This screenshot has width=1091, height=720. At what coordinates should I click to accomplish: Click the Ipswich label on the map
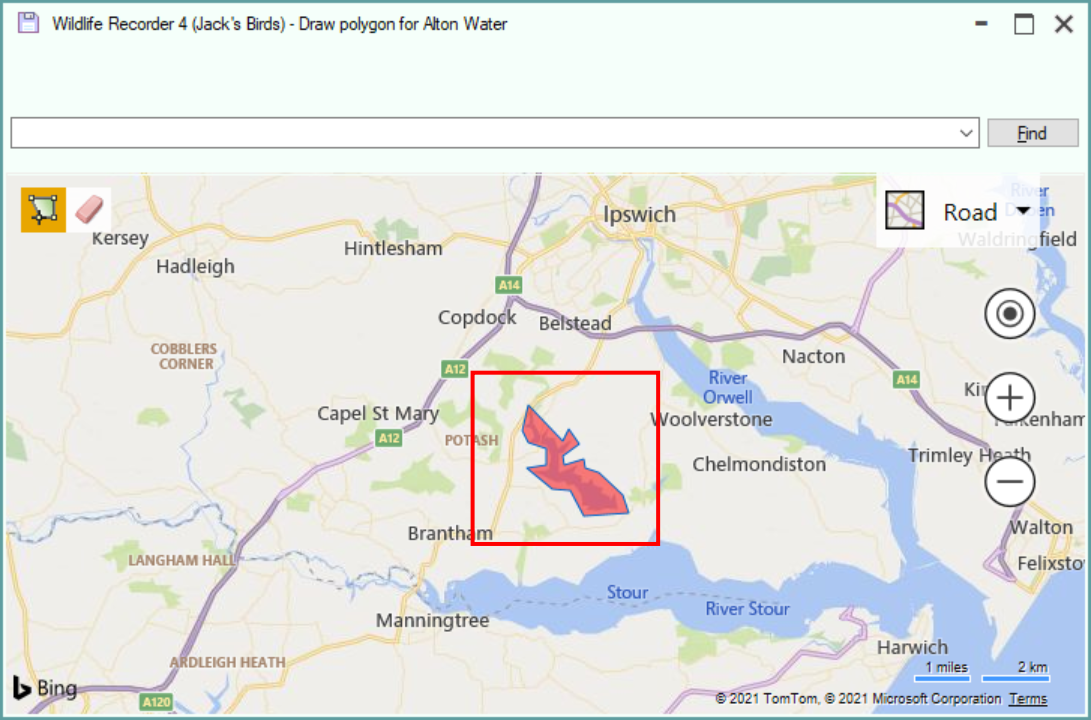(639, 214)
